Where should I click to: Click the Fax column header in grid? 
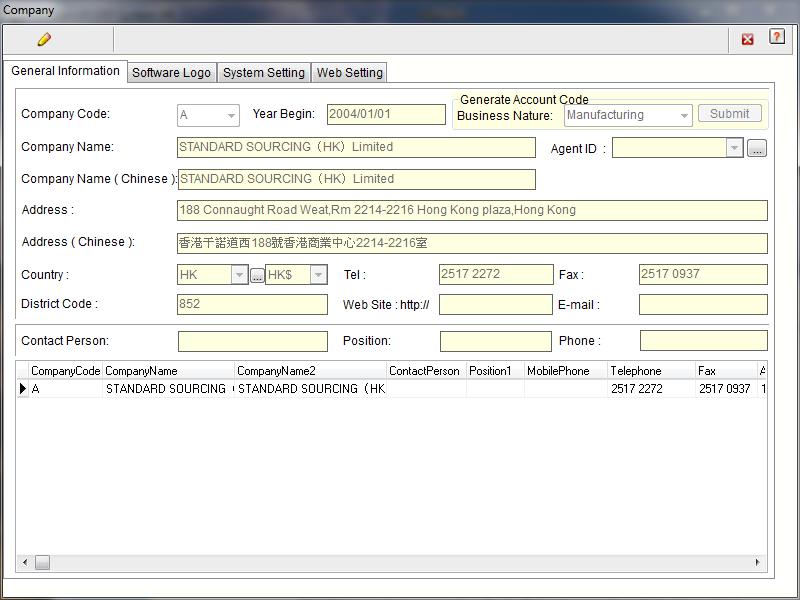(x=726, y=371)
